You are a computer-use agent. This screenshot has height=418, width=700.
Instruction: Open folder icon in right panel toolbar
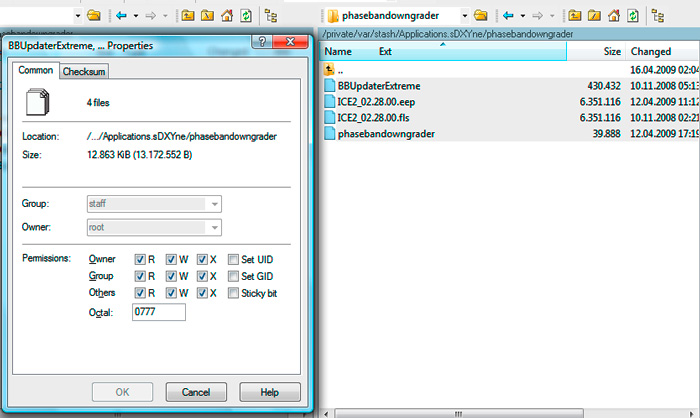pyautogui.click(x=480, y=16)
